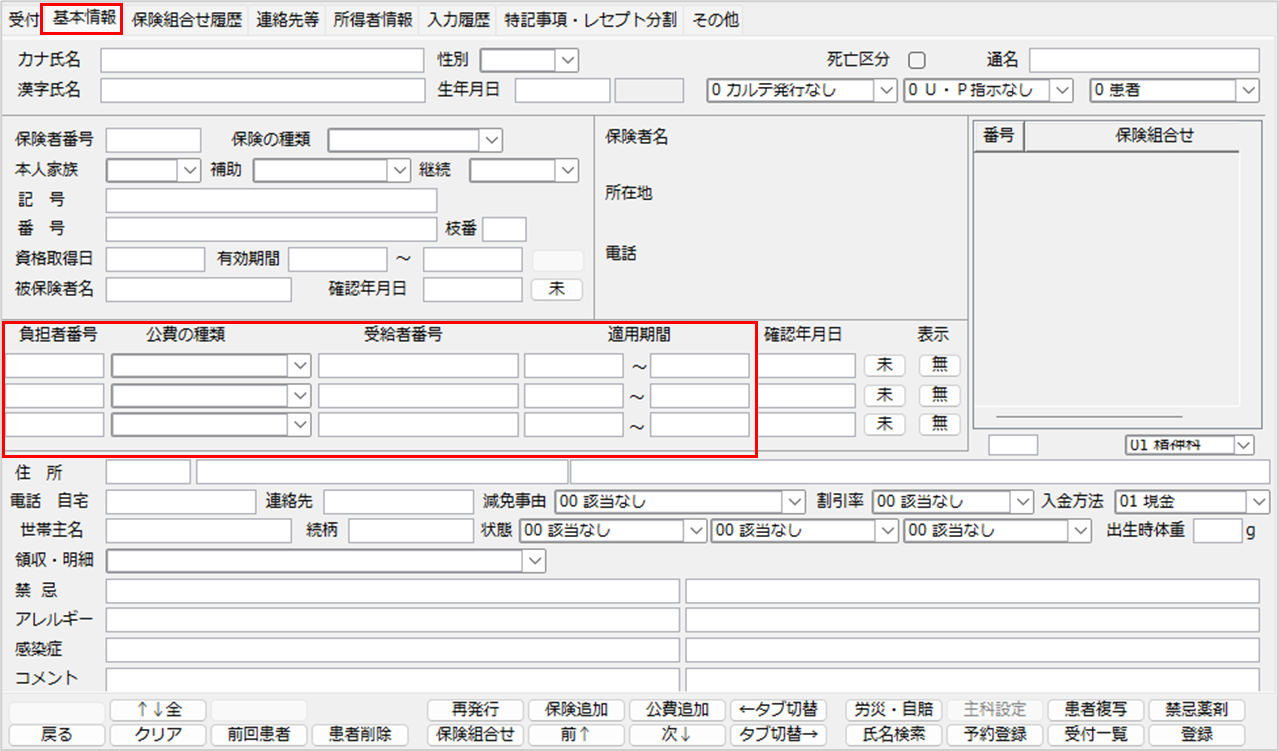
Task: Click the 保険者番号 input field
Action: pyautogui.click(x=153, y=140)
